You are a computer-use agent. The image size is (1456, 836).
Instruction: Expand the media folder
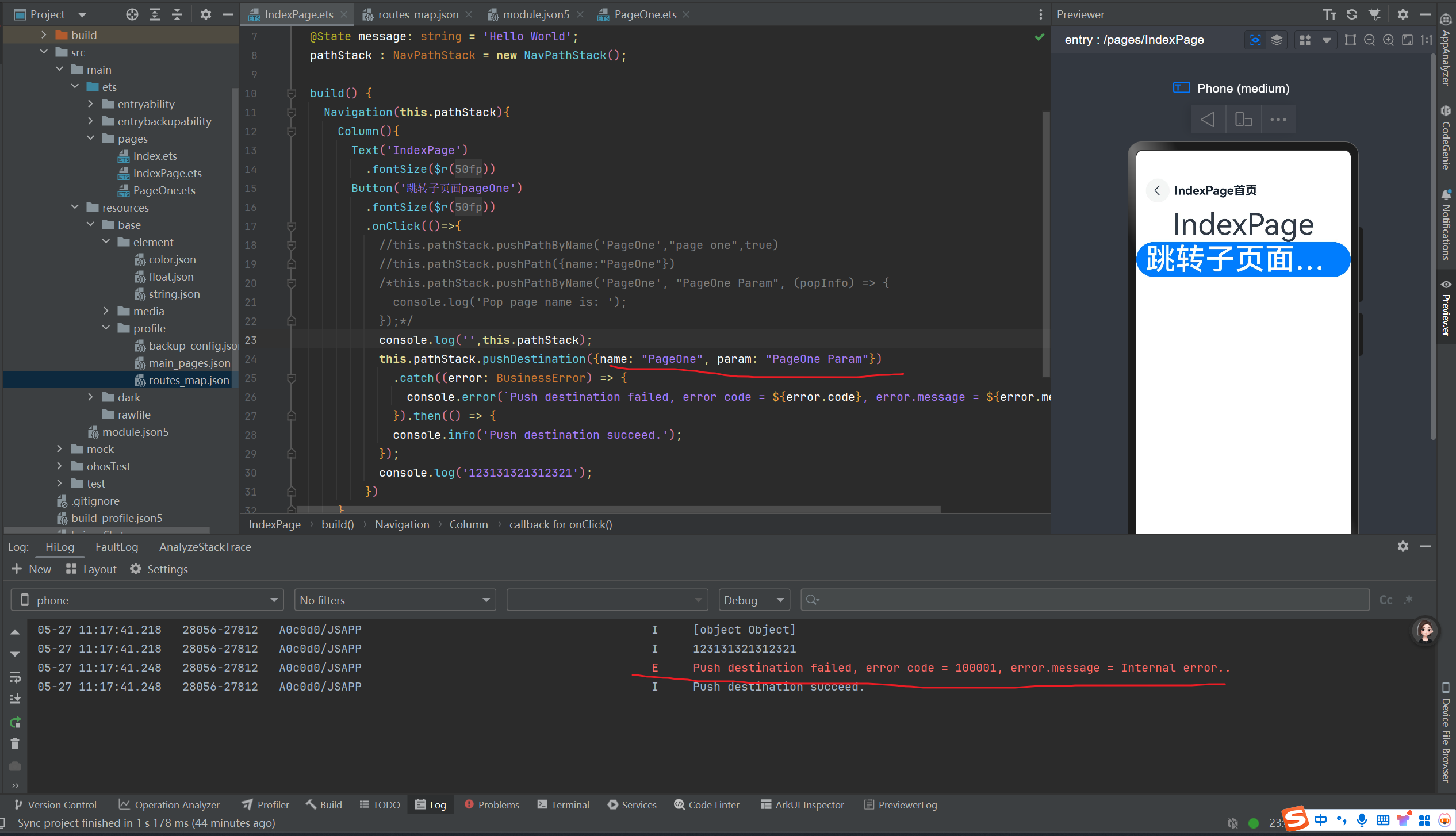[106, 311]
